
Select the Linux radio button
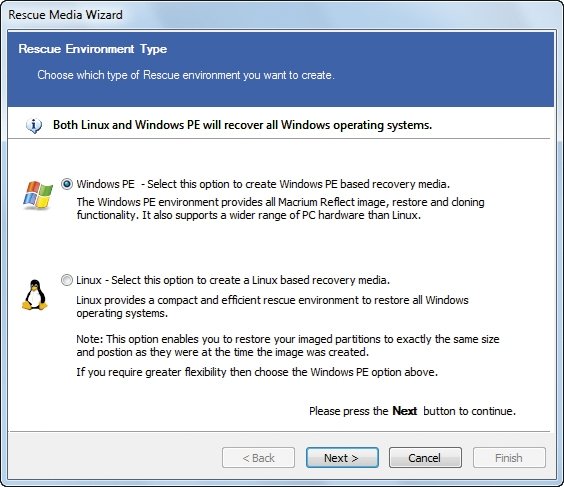(x=67, y=280)
